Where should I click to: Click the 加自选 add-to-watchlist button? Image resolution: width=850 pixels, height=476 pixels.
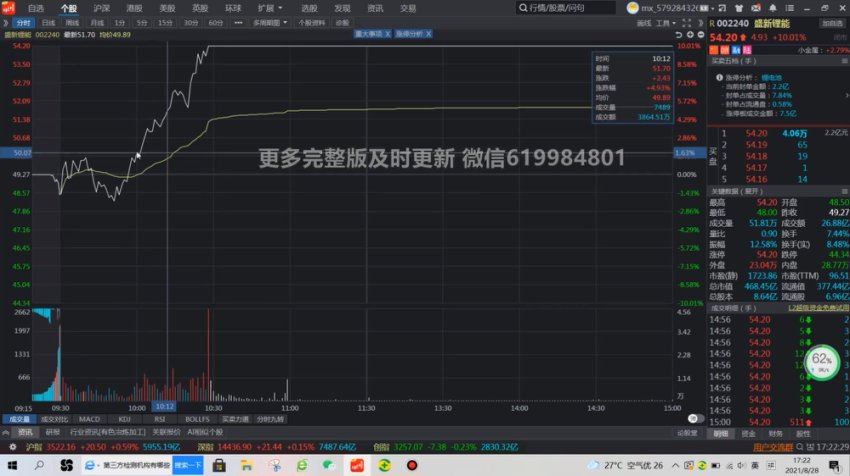point(832,23)
